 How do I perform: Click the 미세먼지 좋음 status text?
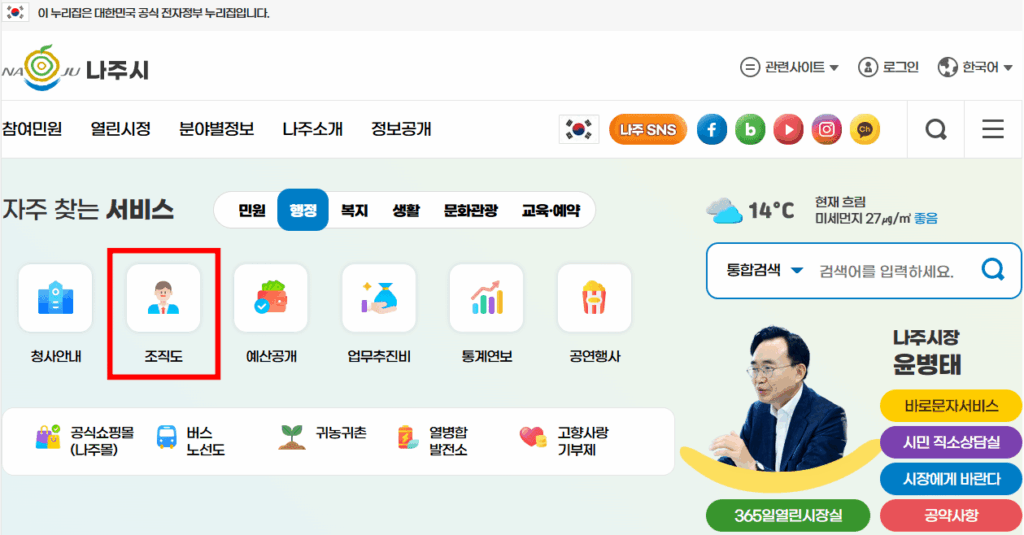pyautogui.click(x=876, y=219)
